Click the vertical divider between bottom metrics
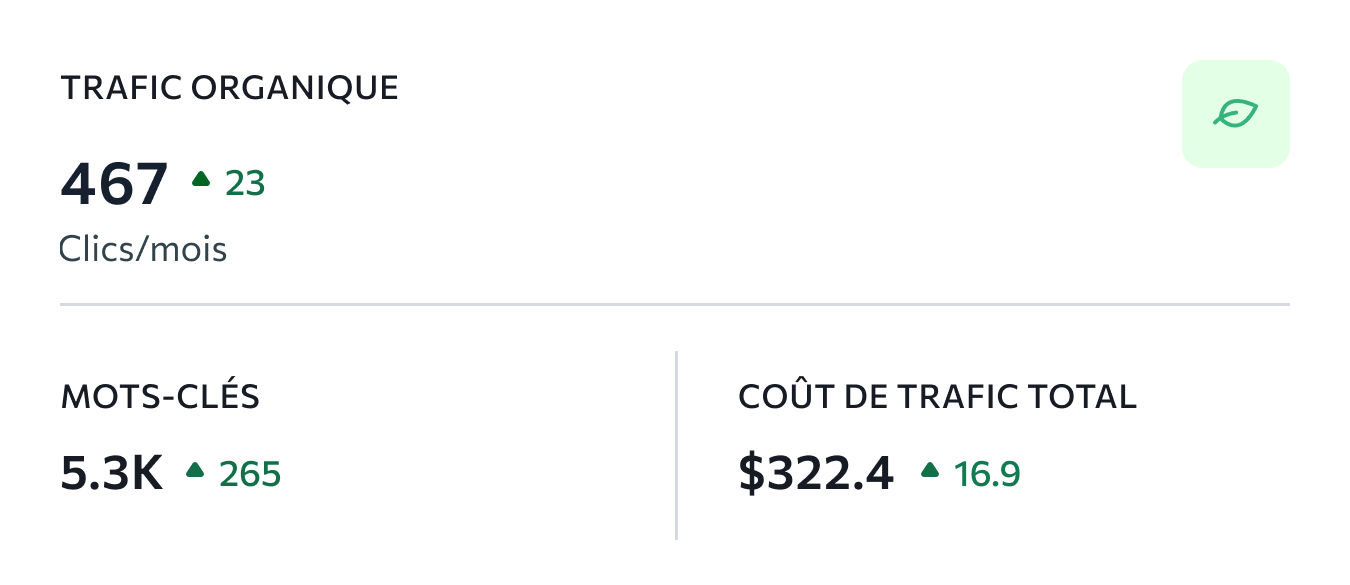The height and width of the screenshot is (585, 1350). (677, 445)
